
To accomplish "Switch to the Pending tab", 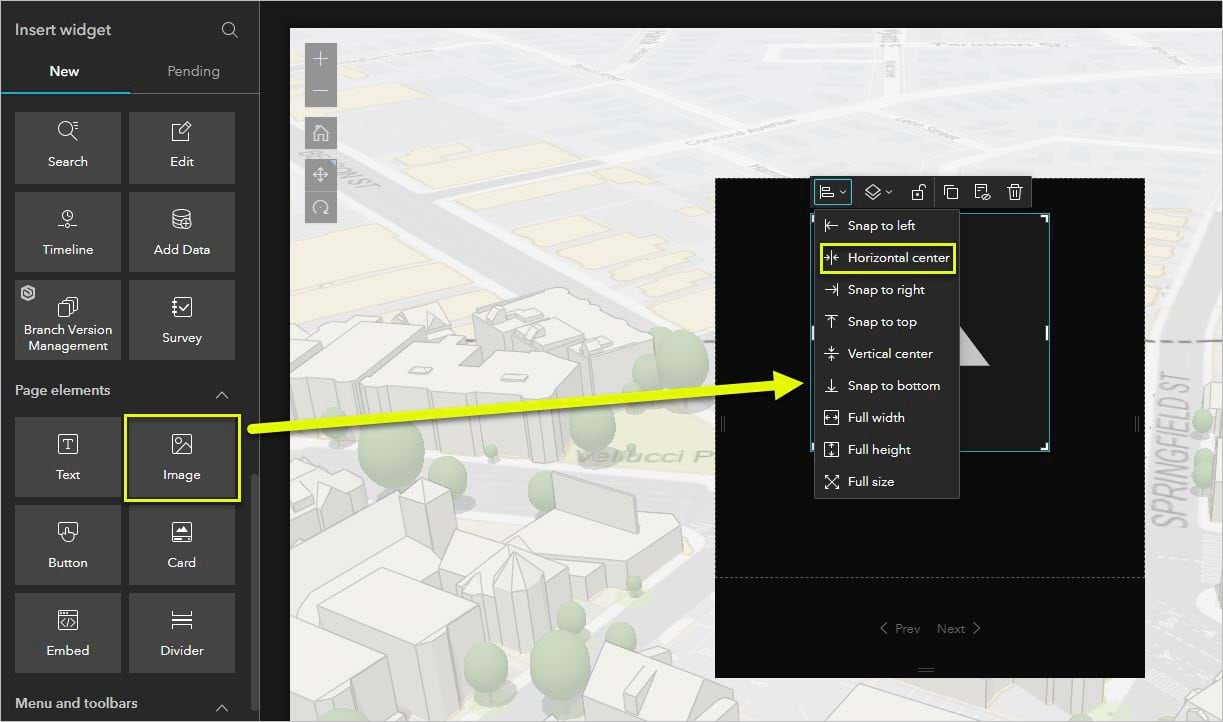I will 193,71.
